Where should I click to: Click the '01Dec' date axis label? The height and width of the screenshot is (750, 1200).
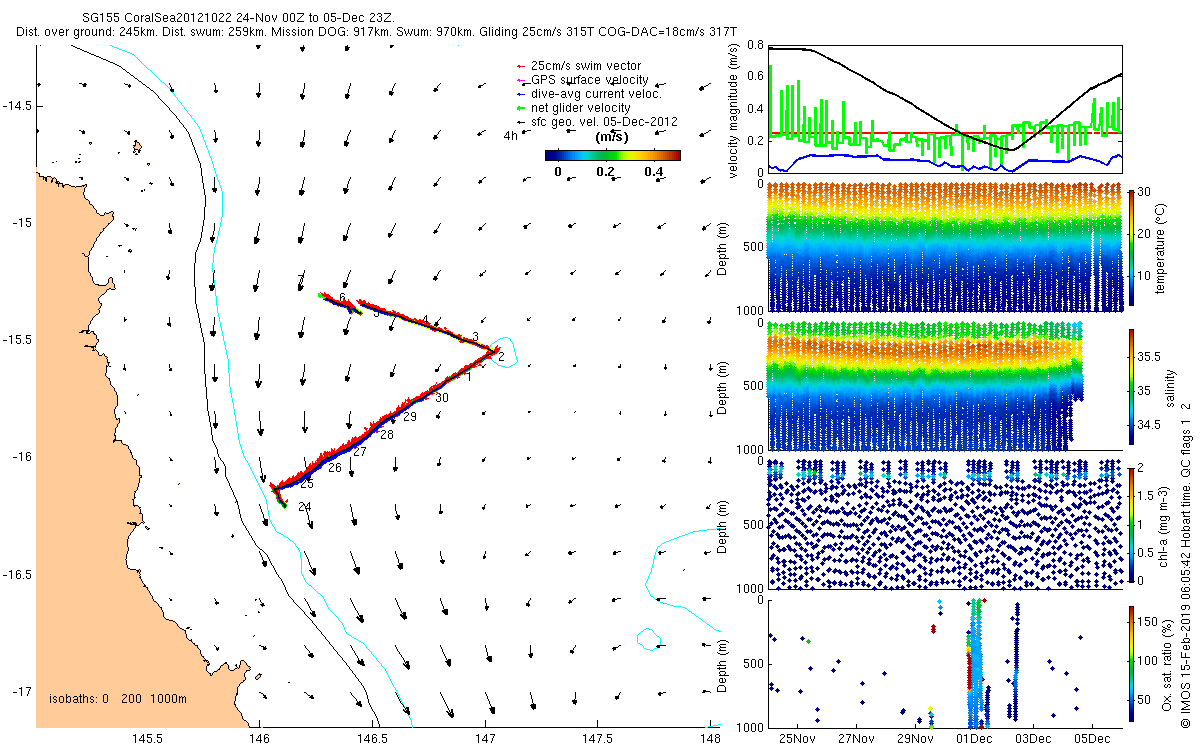pos(975,739)
